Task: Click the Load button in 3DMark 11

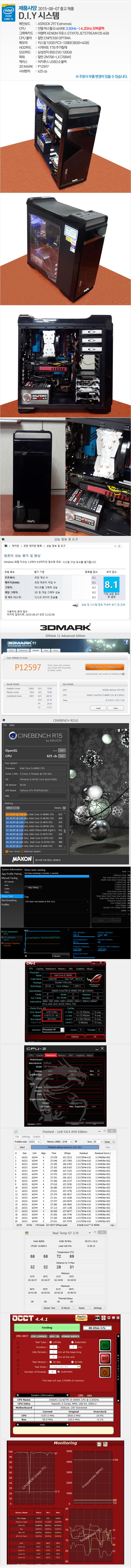Action: 98,708
